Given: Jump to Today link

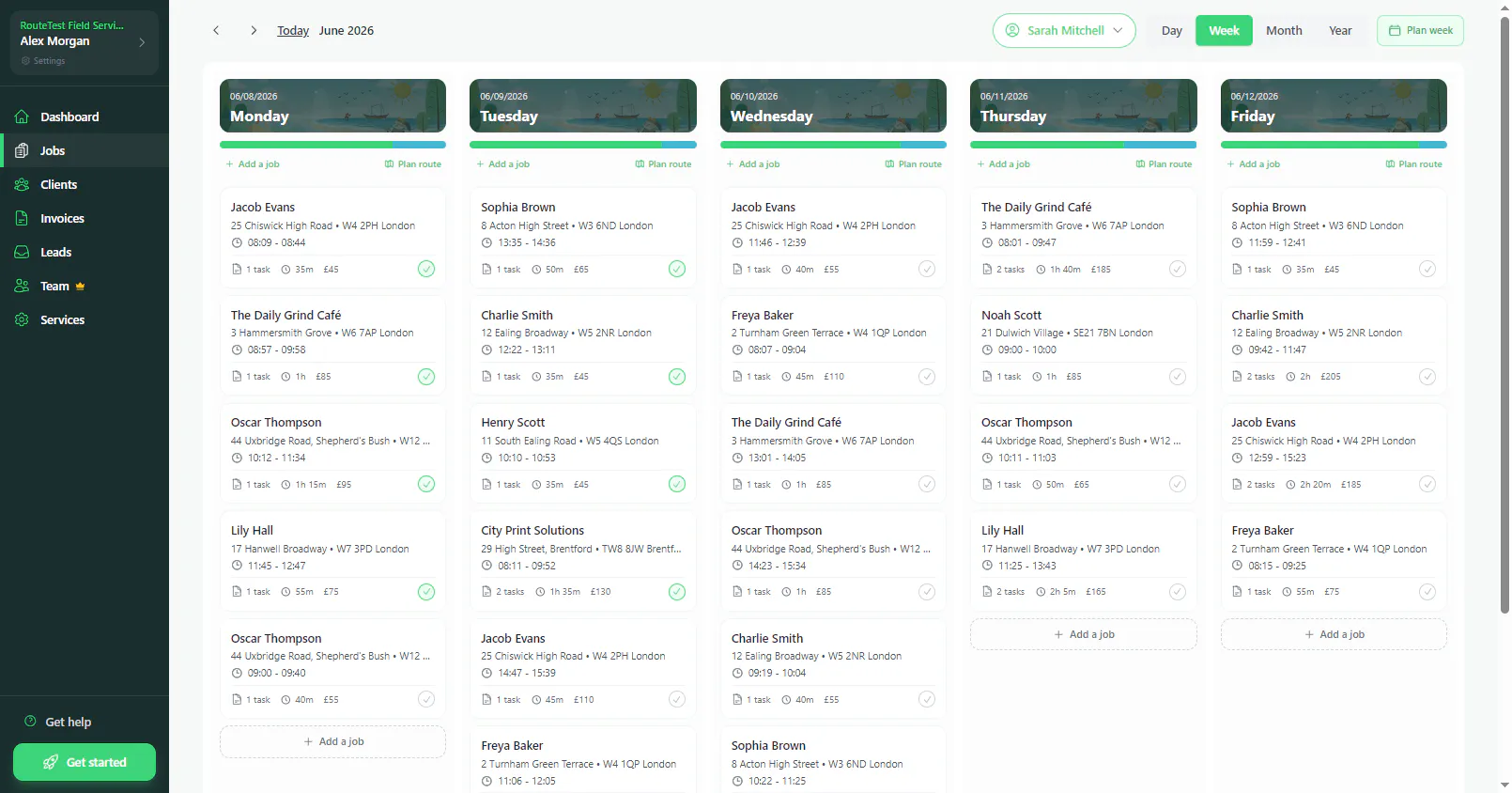Looking at the screenshot, I should point(293,30).
